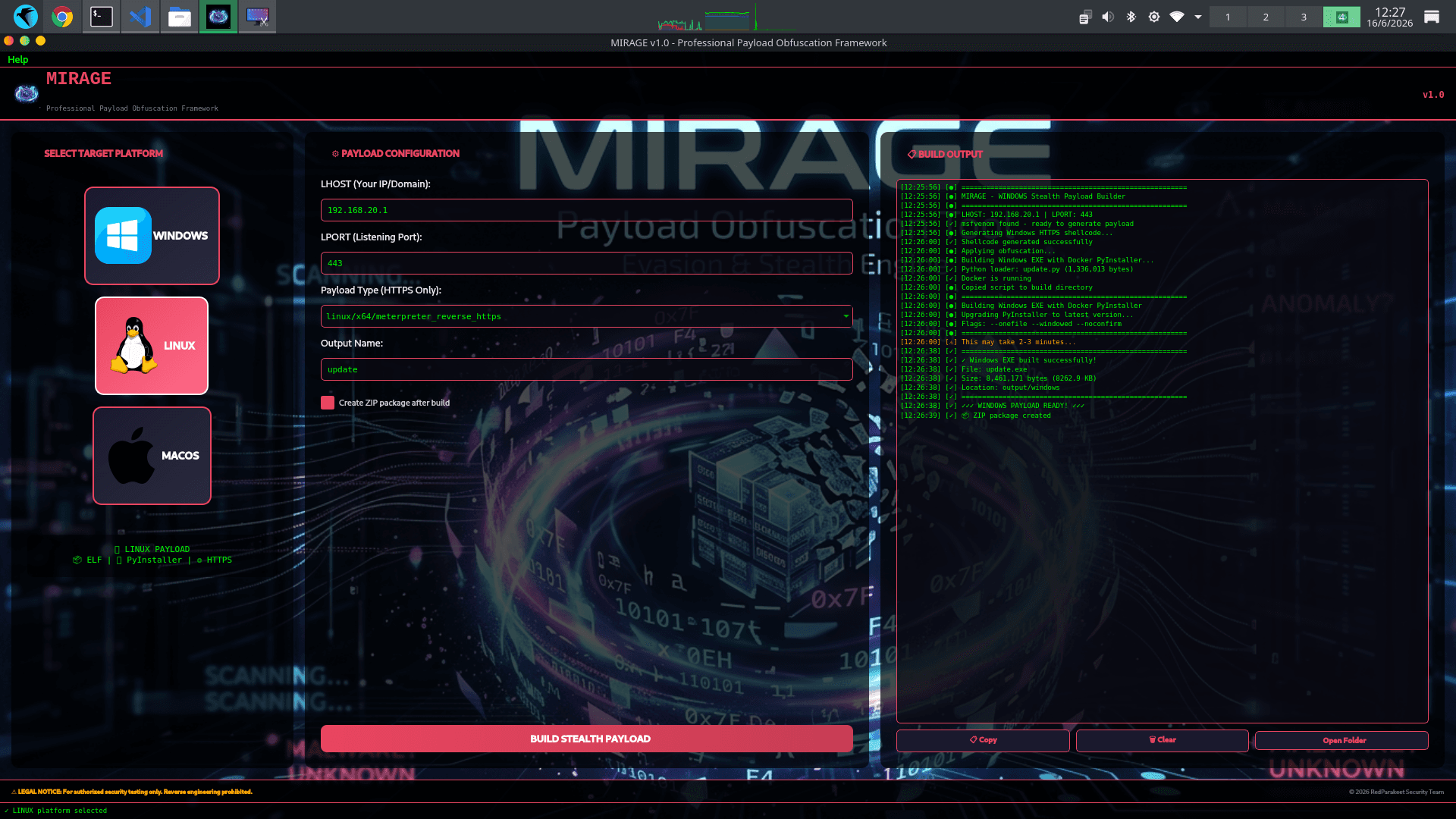This screenshot has width=1456, height=819.
Task: Show the desktop via far-right panel icon
Action: (1432, 17)
